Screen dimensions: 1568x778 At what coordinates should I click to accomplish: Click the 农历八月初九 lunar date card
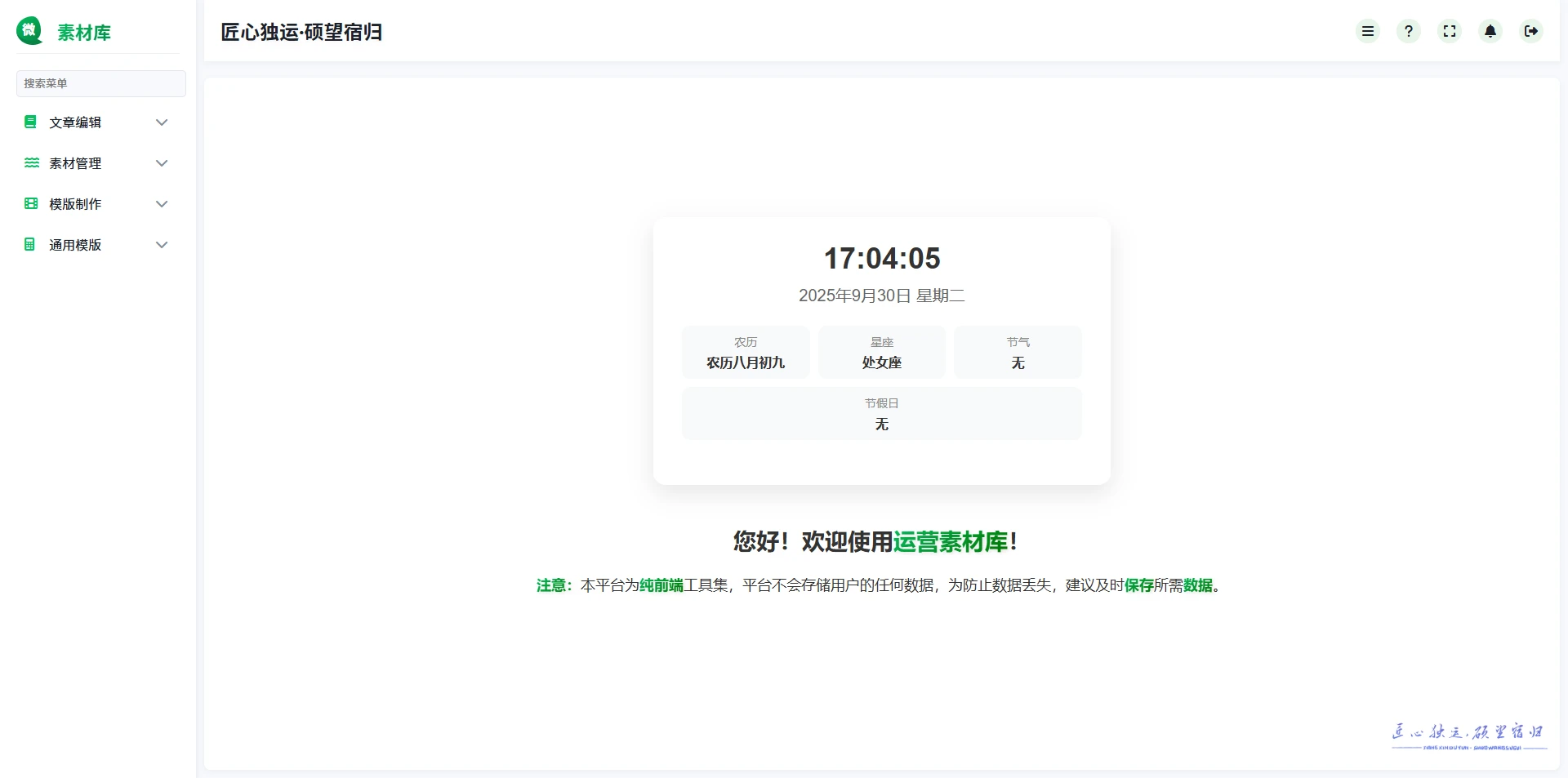click(745, 352)
